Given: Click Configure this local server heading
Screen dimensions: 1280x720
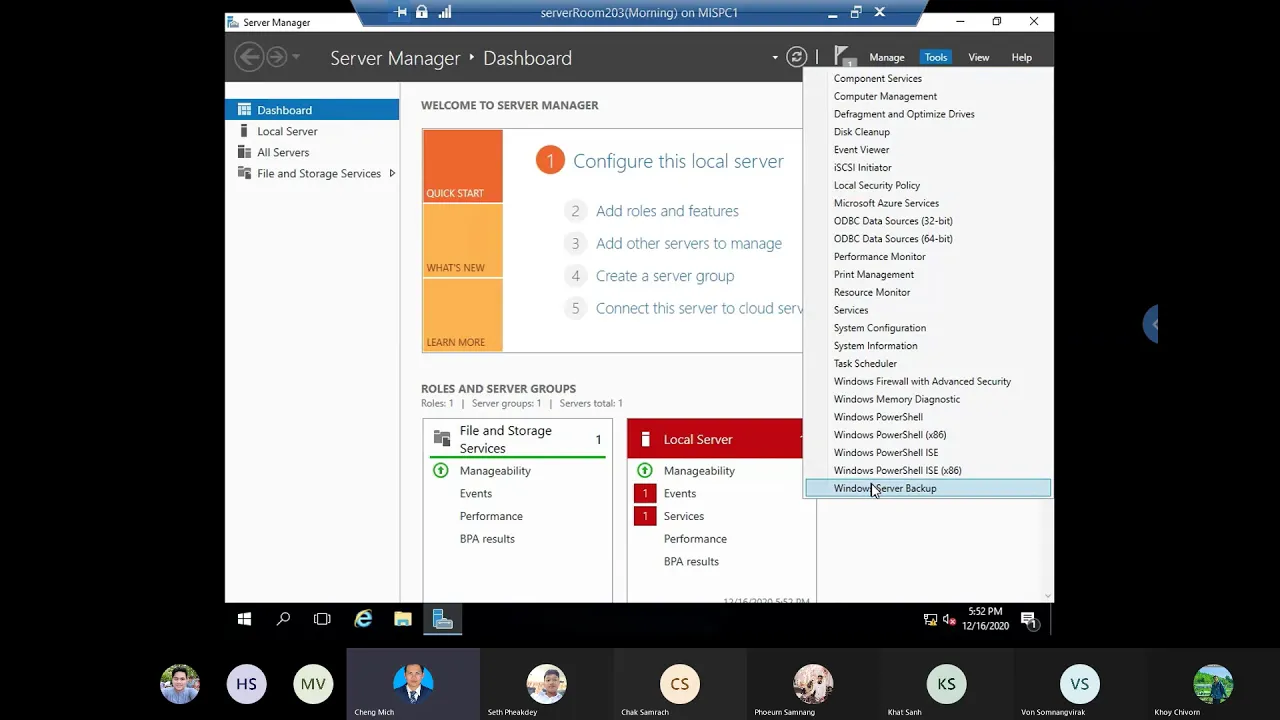Looking at the screenshot, I should point(678,161).
